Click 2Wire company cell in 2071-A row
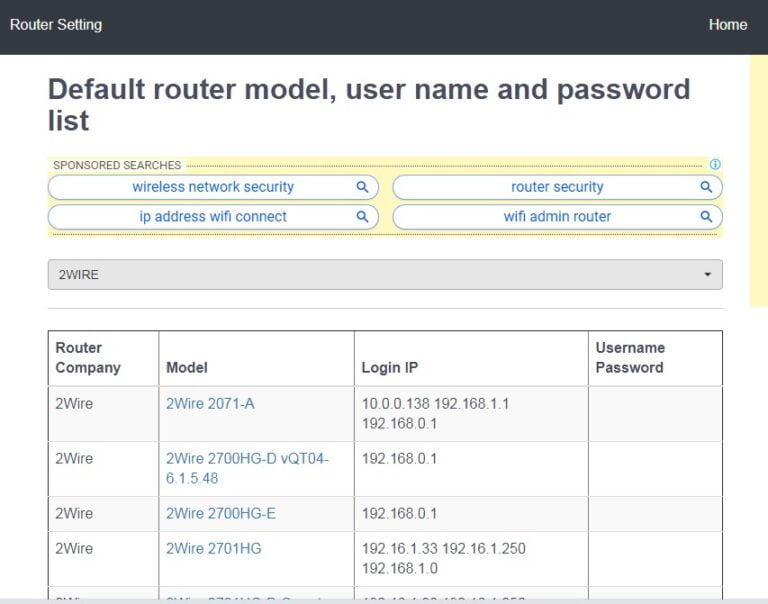The image size is (768, 604). pos(103,413)
